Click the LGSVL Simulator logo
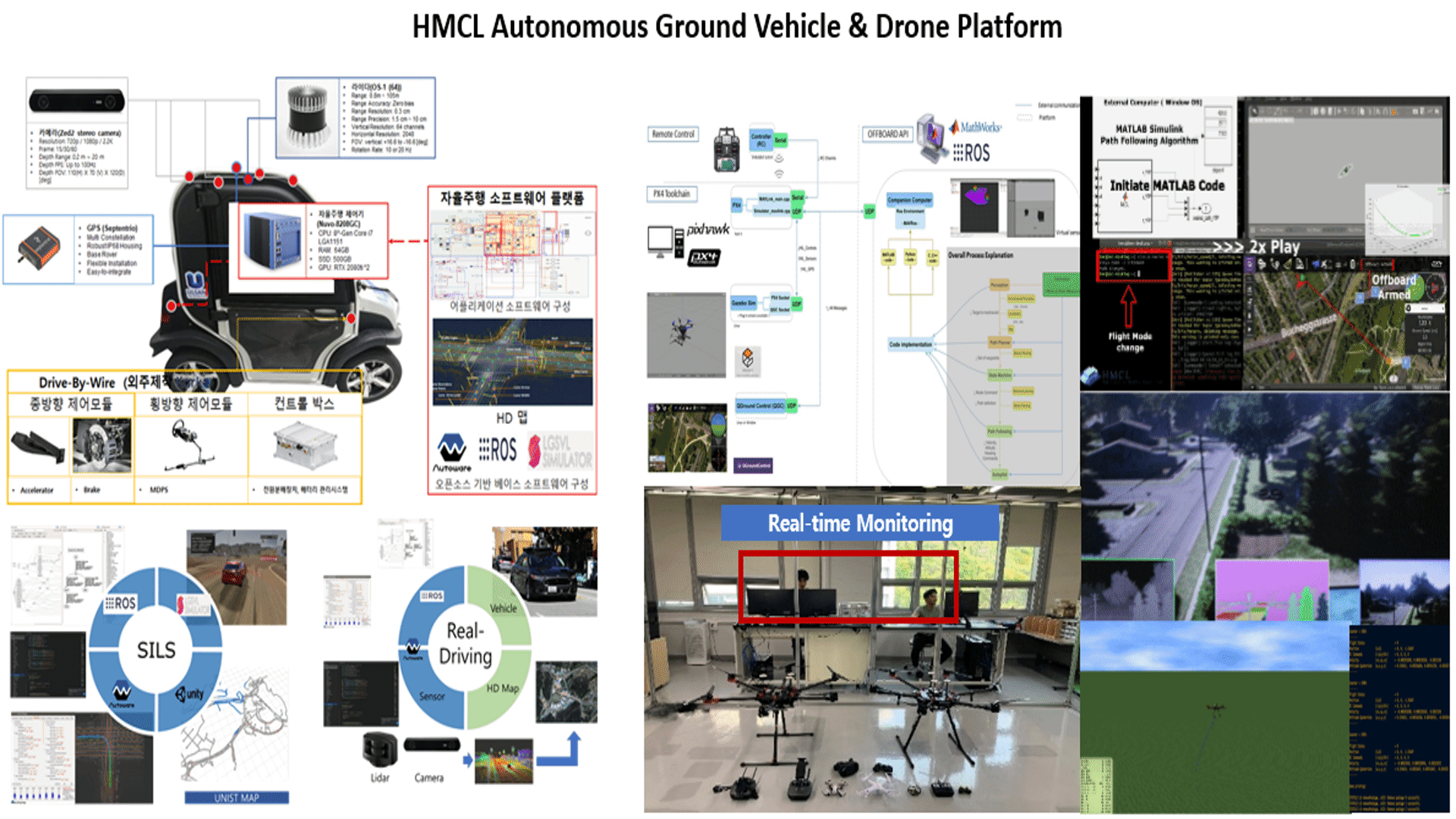 (560, 450)
